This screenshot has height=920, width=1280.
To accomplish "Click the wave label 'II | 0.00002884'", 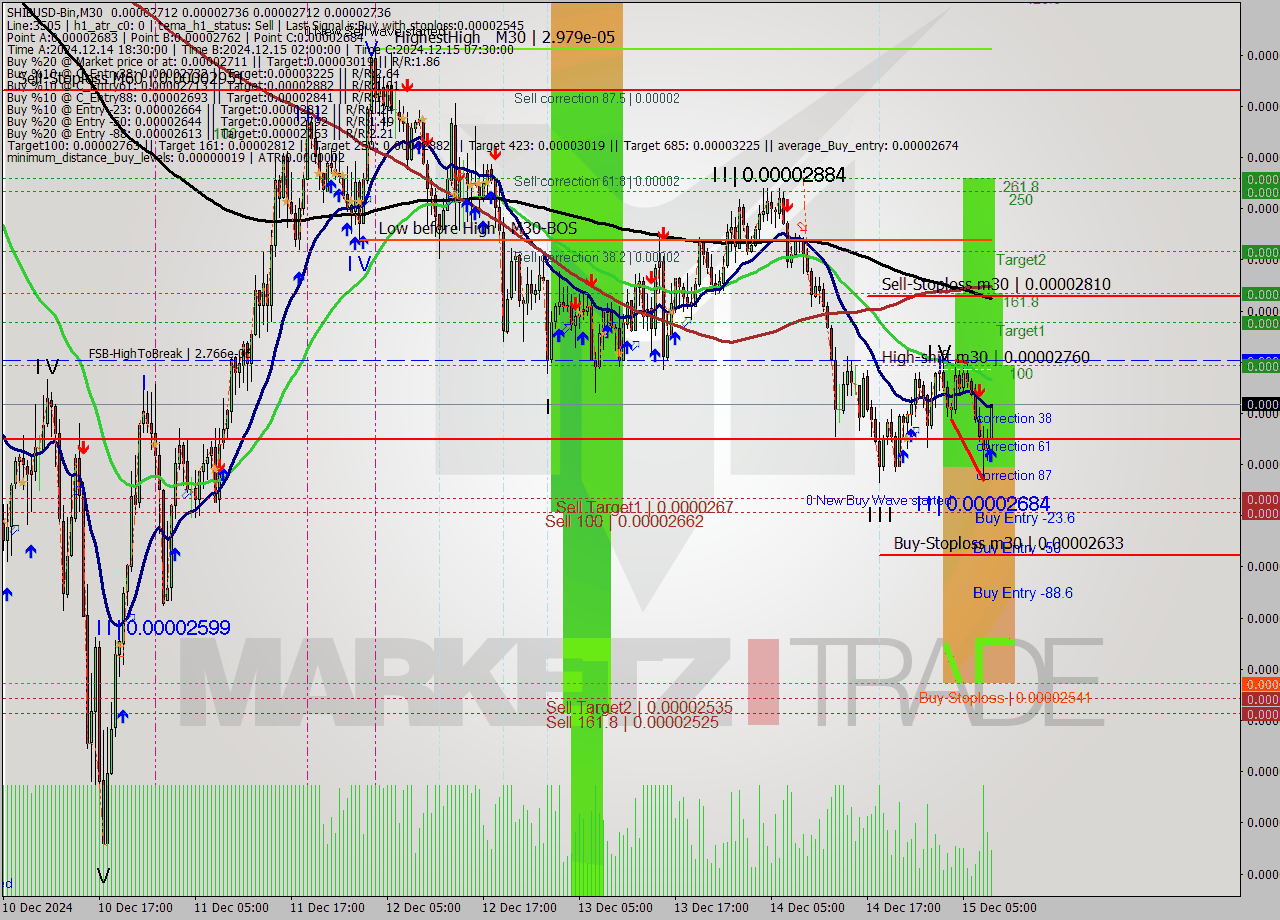I will tap(779, 175).
